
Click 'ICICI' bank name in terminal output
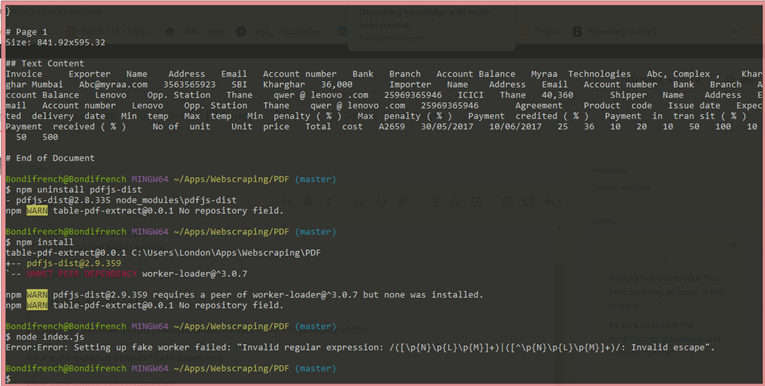[471, 95]
